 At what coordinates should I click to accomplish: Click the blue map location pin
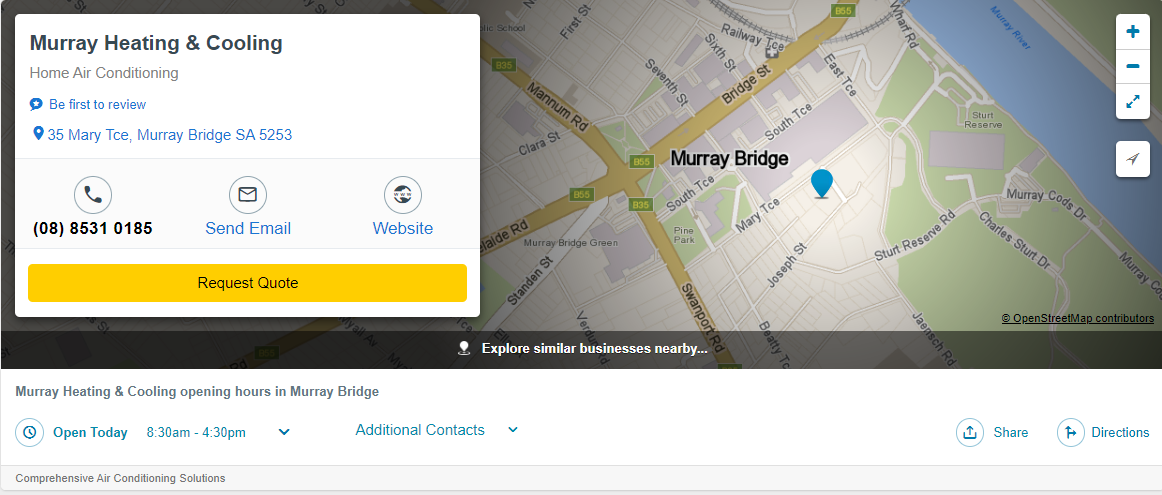(822, 183)
